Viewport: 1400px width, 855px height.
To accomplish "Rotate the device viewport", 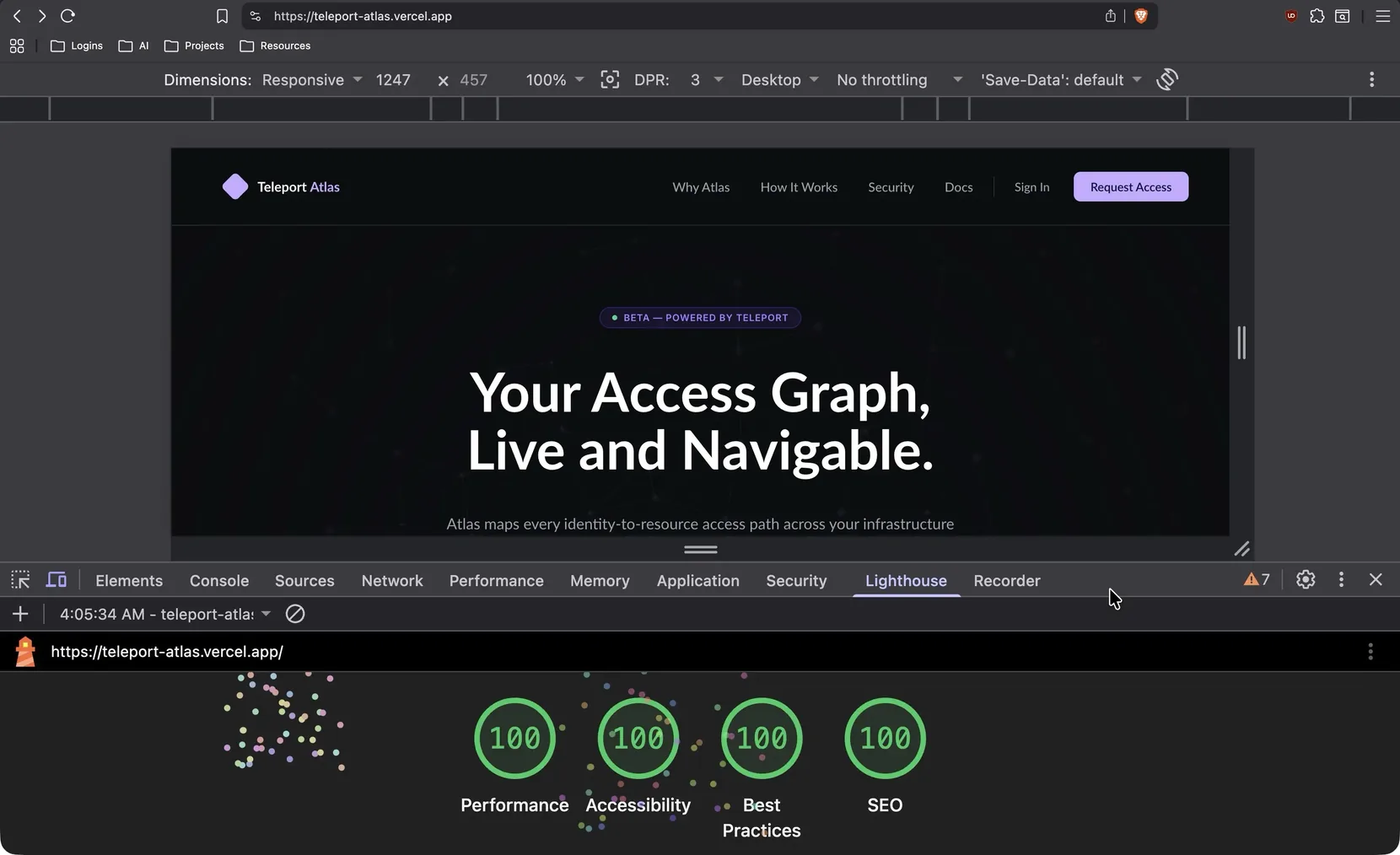I will pyautogui.click(x=1167, y=79).
